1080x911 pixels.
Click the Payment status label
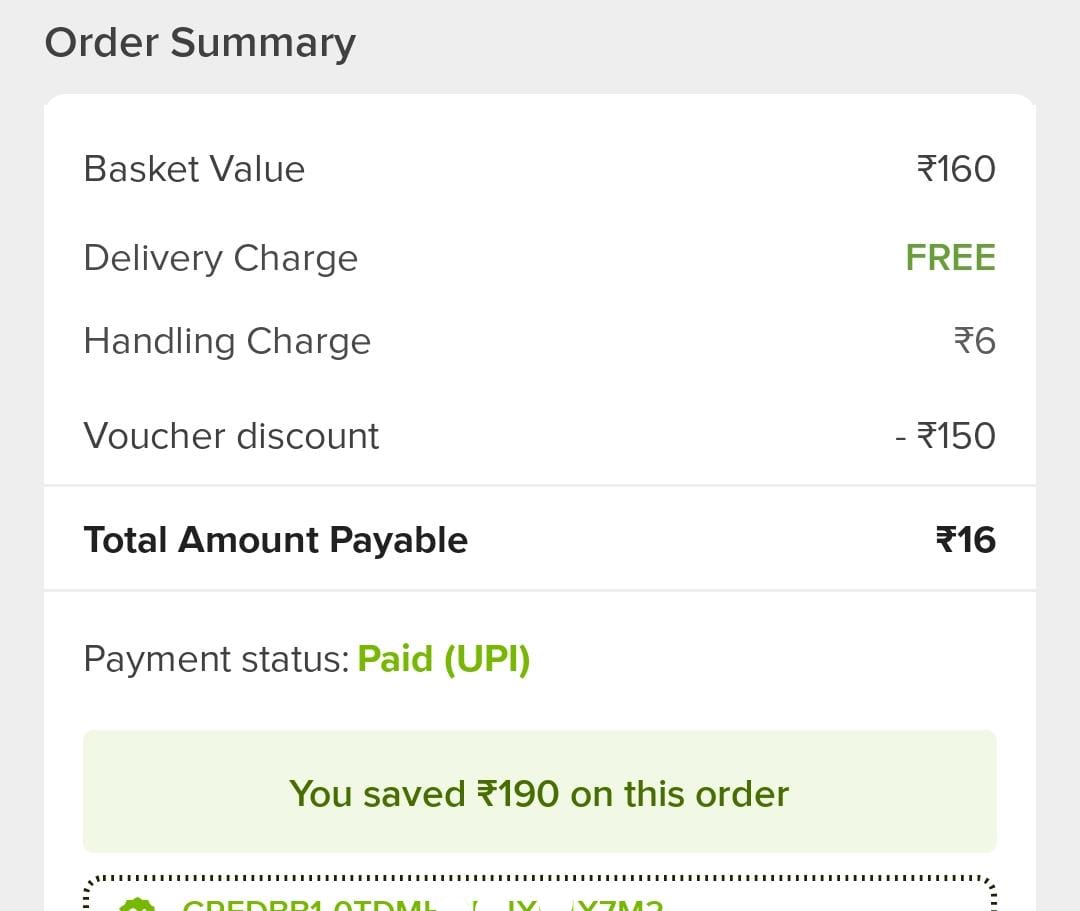click(216, 659)
